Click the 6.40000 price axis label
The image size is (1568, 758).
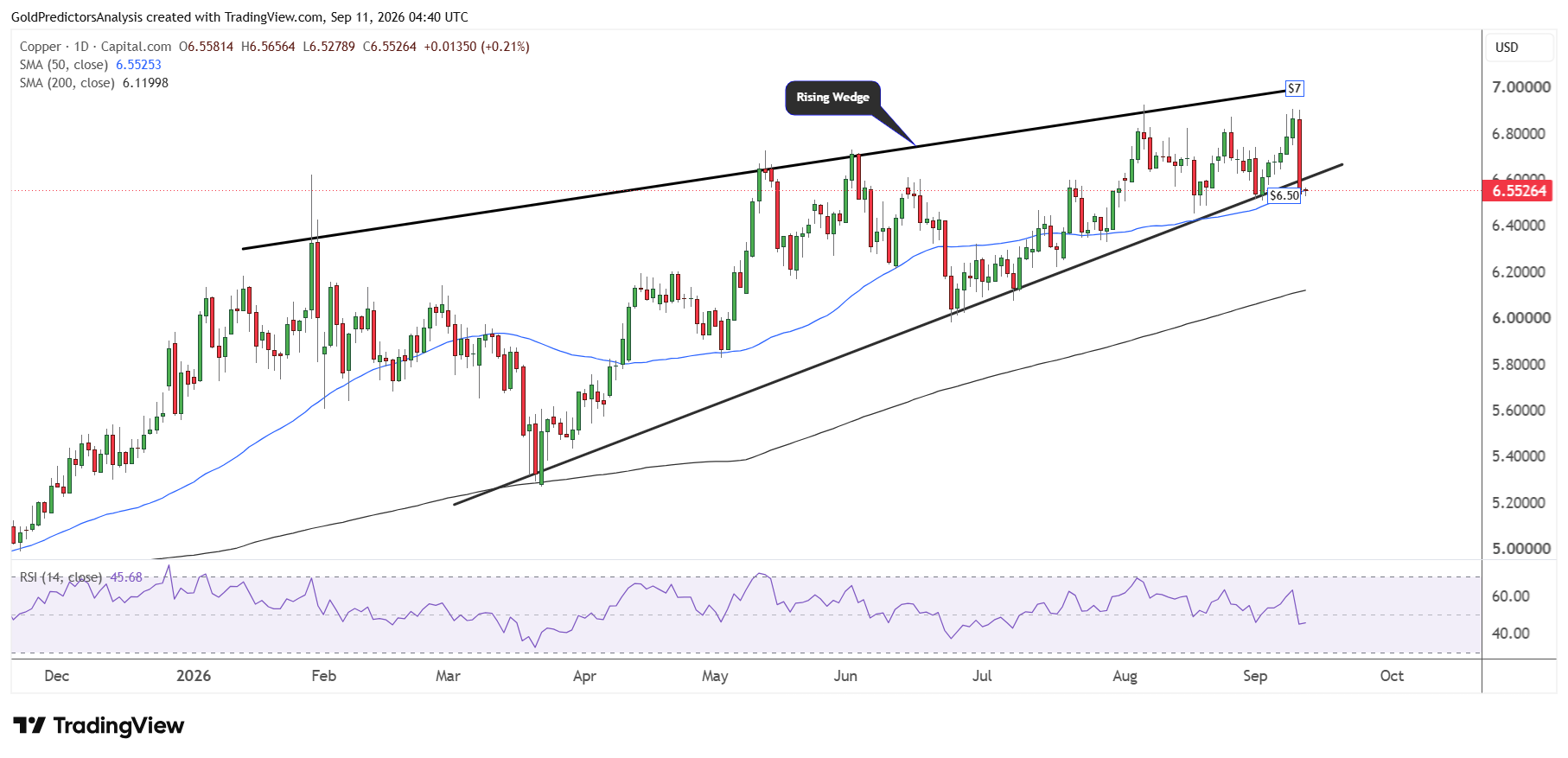click(x=1519, y=226)
